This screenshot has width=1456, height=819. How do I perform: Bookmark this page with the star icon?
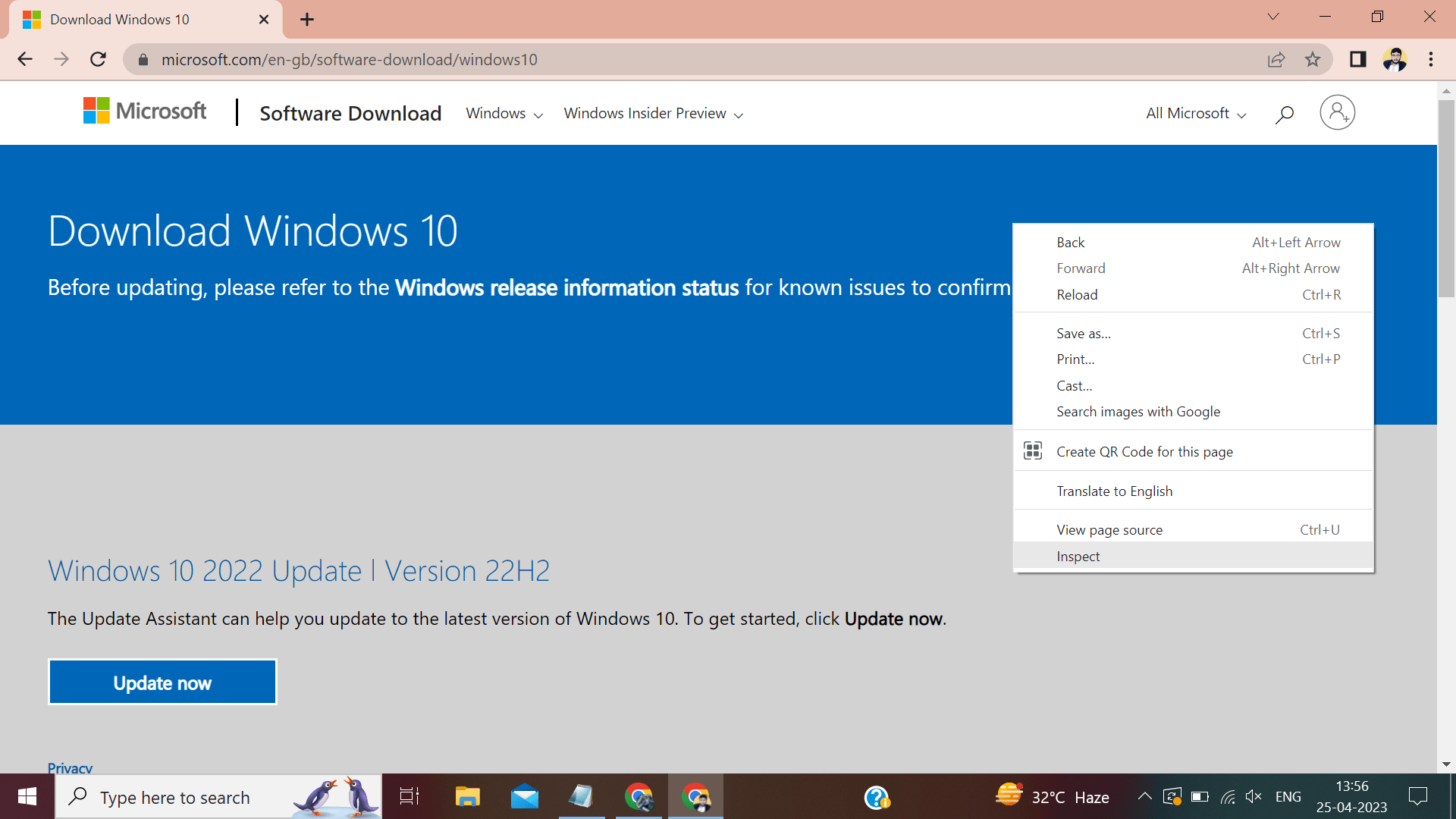tap(1313, 59)
